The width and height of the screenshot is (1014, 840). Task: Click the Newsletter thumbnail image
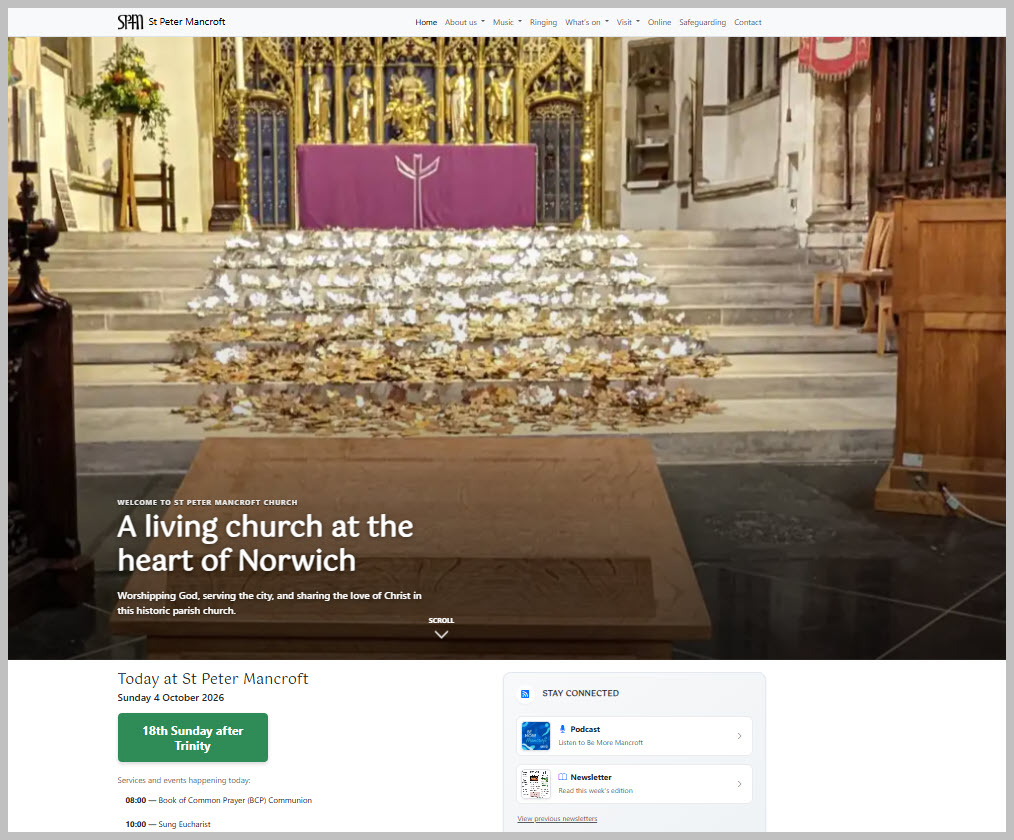point(535,784)
